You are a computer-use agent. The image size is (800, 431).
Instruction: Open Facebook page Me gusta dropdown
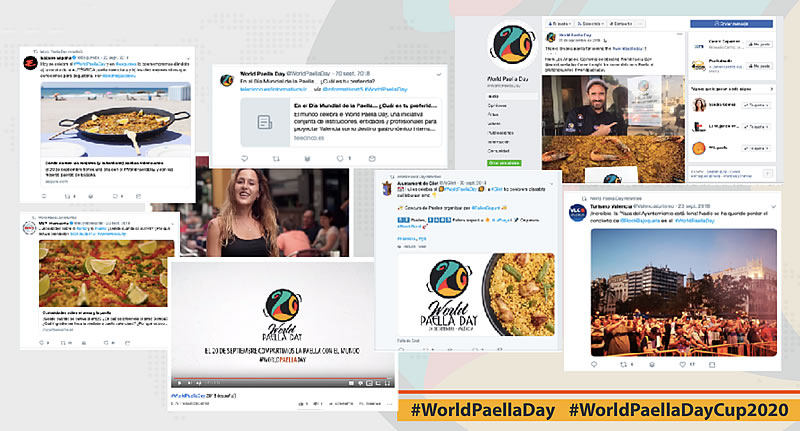[x=559, y=23]
